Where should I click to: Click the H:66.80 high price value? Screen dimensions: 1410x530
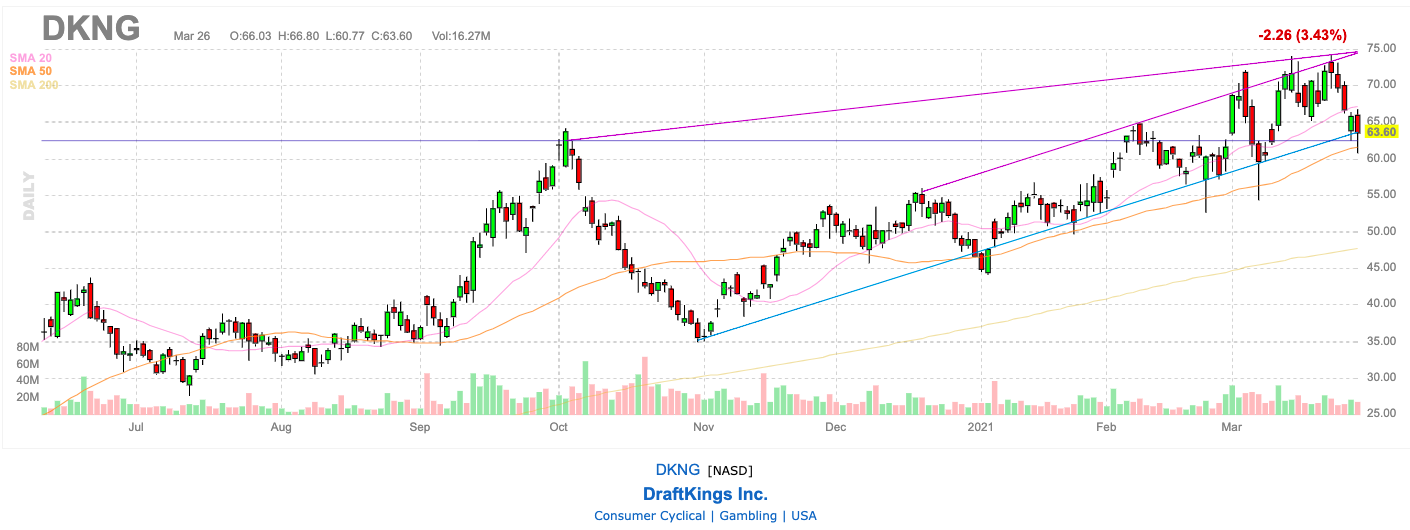[300, 36]
